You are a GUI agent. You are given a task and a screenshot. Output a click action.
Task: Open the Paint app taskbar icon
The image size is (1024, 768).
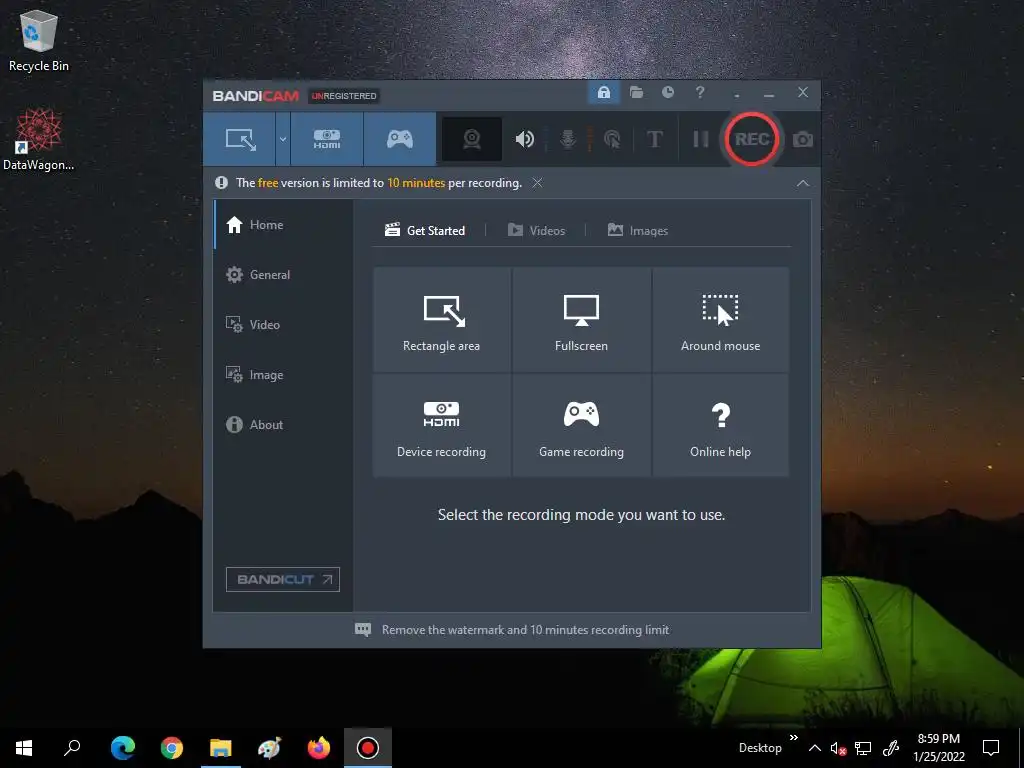click(270, 748)
